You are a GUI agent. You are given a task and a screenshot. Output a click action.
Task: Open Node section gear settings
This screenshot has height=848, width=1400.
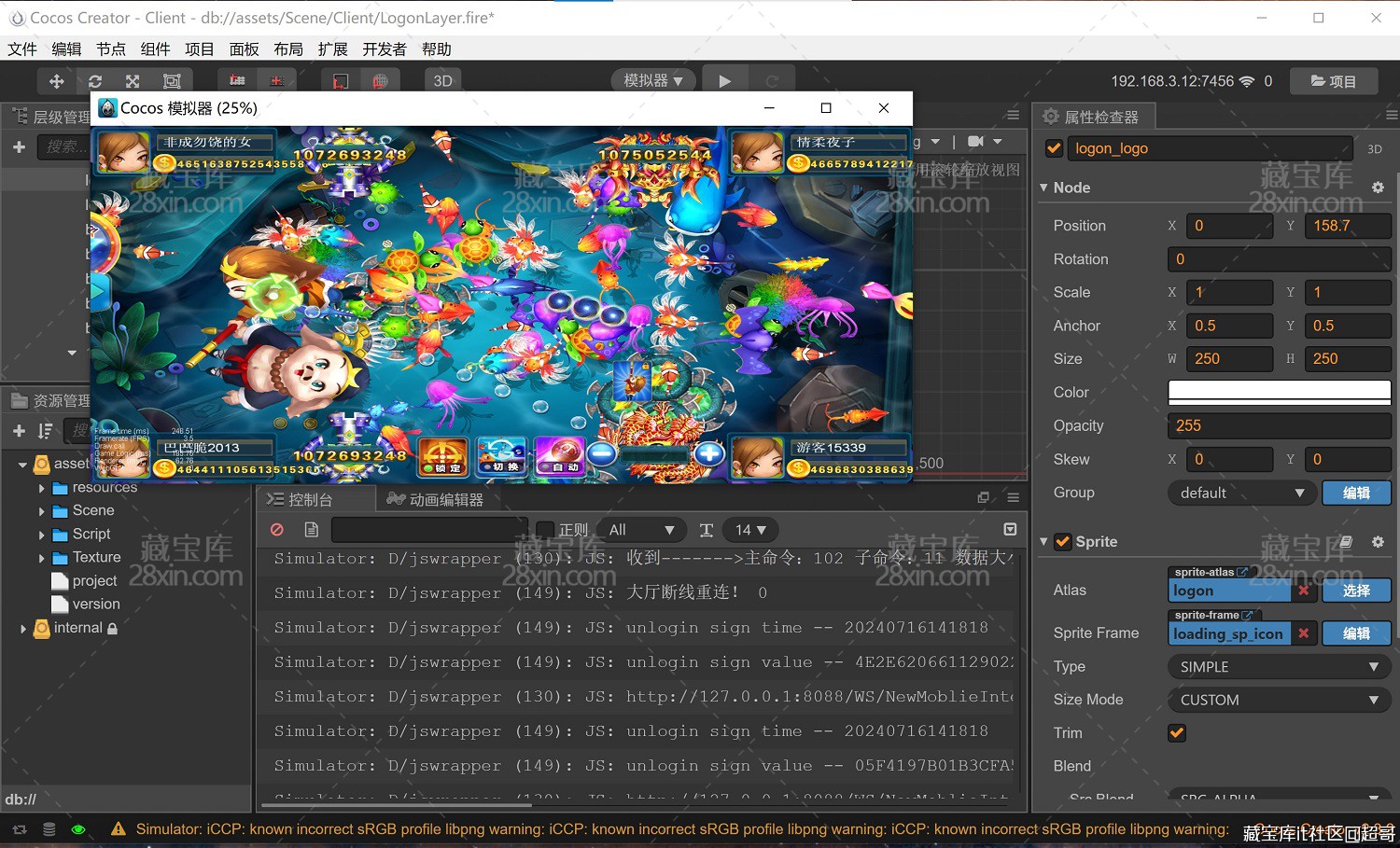[1378, 188]
